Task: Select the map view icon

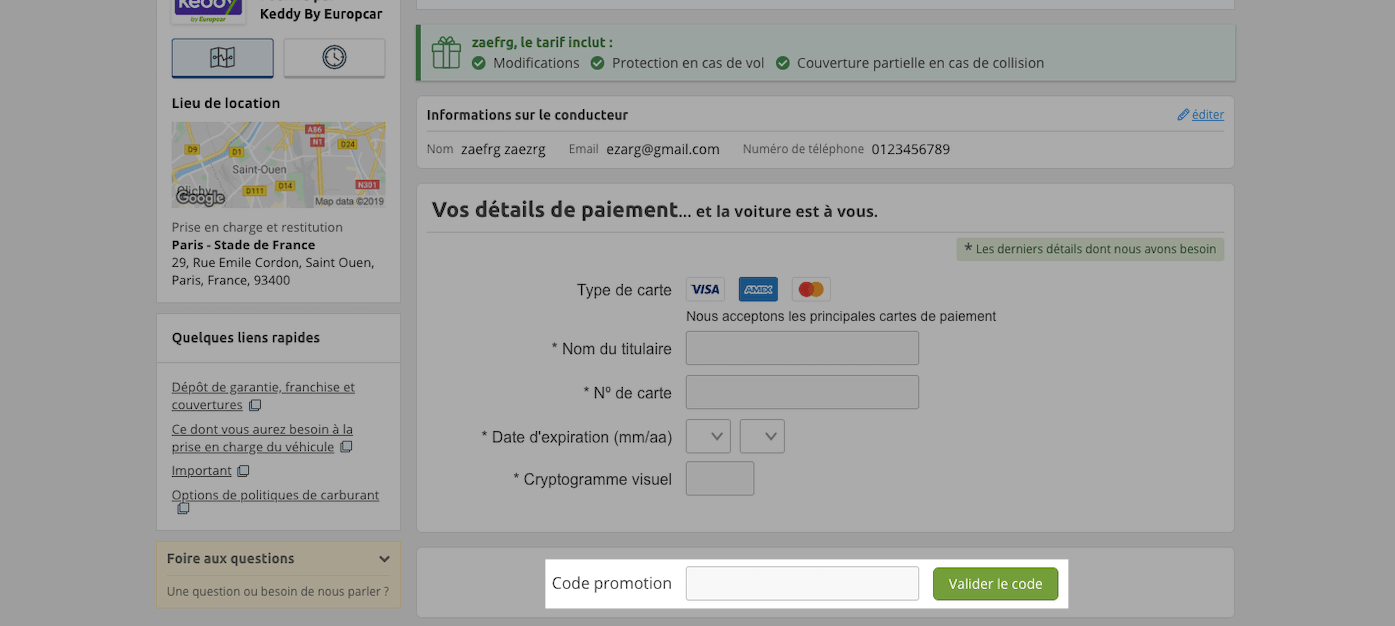Action: coord(222,58)
